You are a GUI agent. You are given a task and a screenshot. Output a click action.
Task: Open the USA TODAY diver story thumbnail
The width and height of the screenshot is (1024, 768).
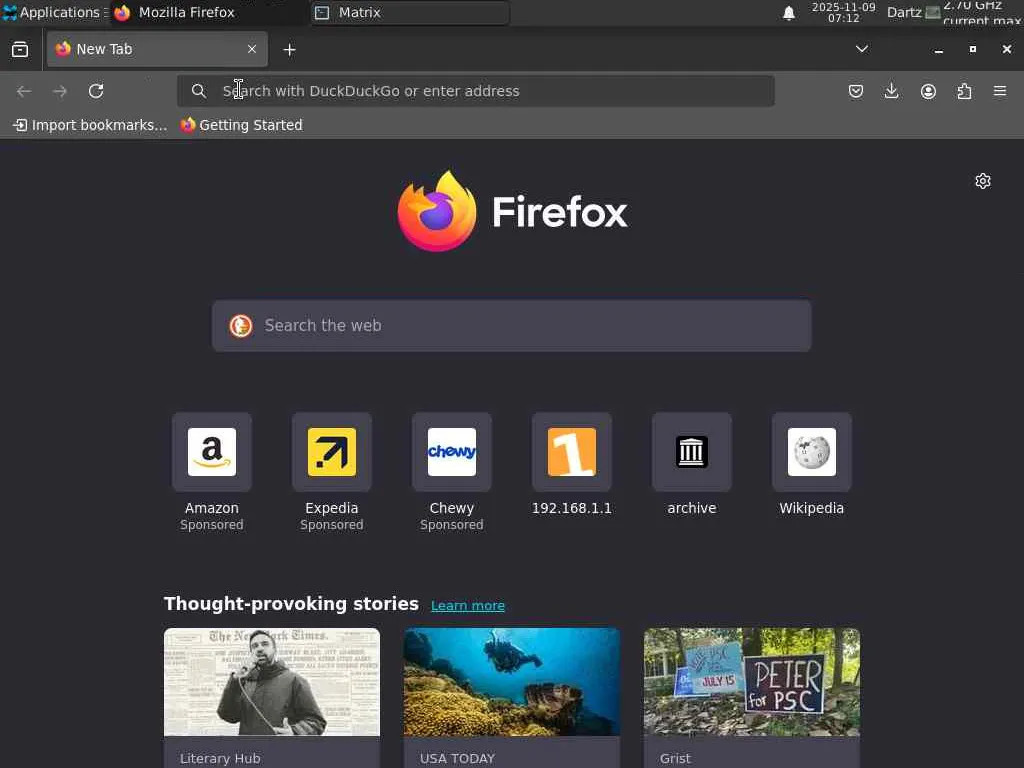(511, 682)
